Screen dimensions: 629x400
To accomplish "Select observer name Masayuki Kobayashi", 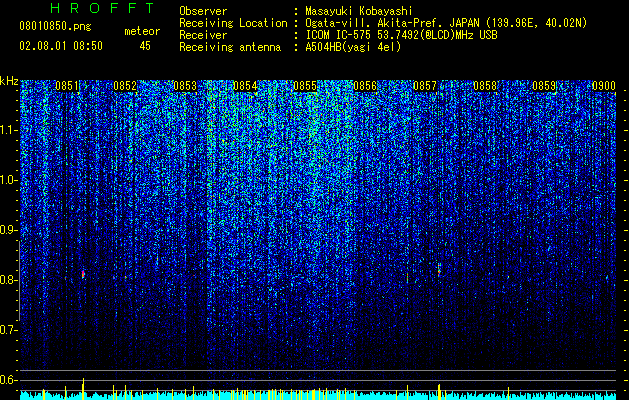I will 359,11.
